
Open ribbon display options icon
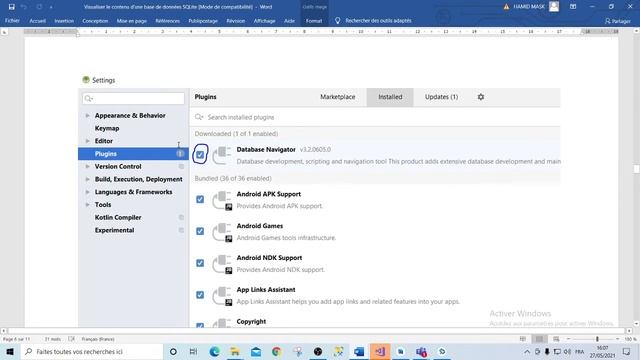coord(573,7)
